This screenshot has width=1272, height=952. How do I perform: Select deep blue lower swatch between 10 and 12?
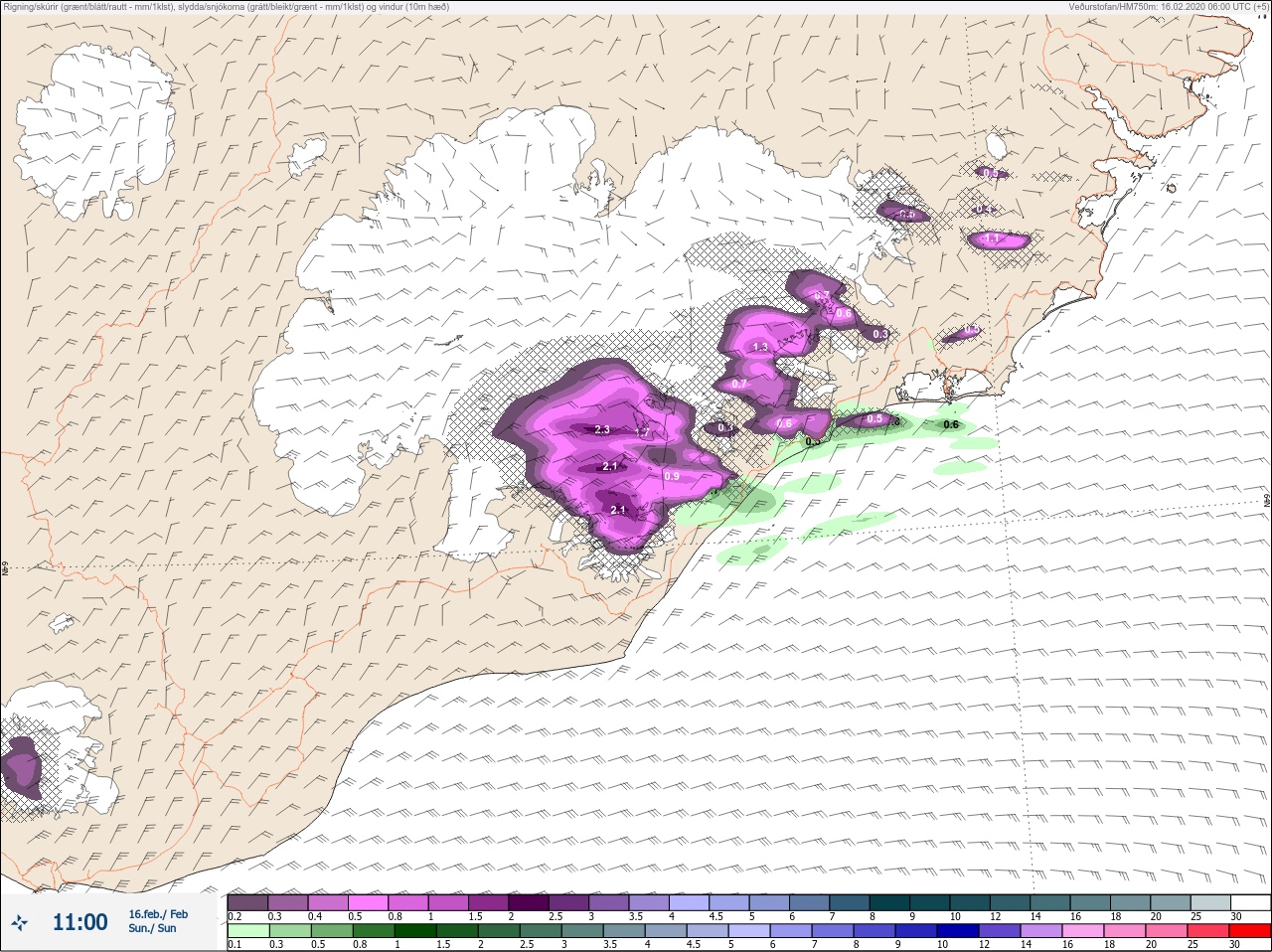(956, 932)
